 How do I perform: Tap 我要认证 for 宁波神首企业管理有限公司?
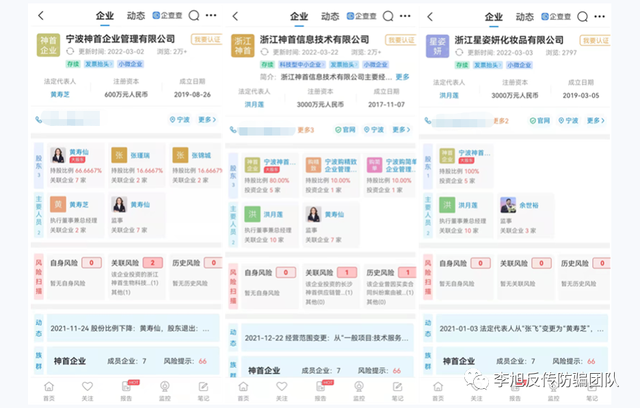pos(207,39)
